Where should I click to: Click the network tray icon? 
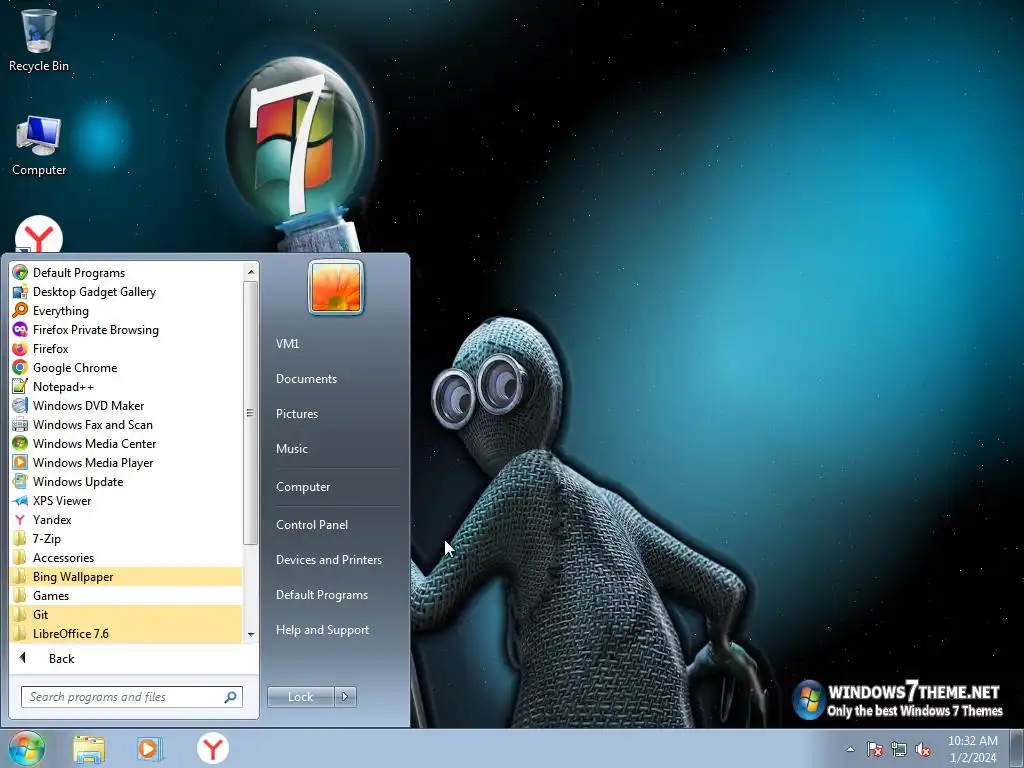click(899, 749)
